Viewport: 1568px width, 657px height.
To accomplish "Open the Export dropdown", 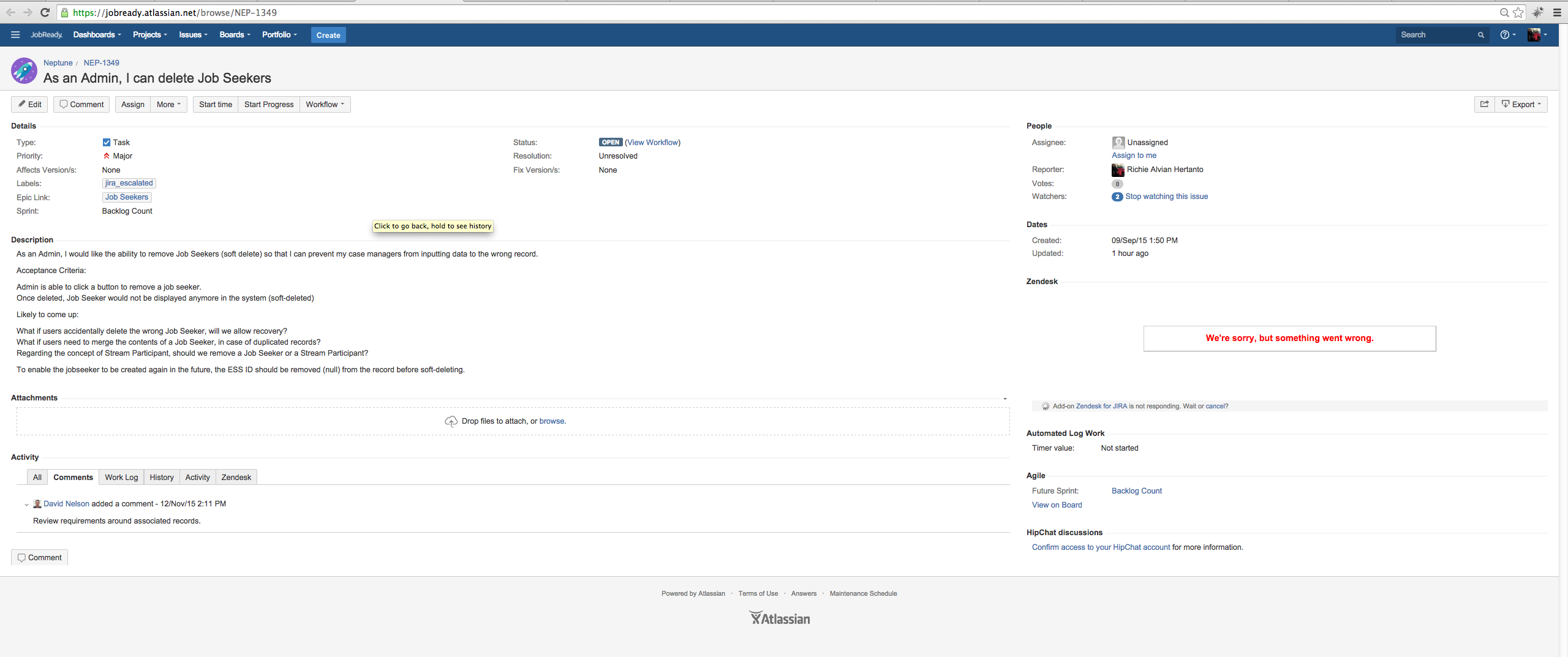I will click(1521, 104).
